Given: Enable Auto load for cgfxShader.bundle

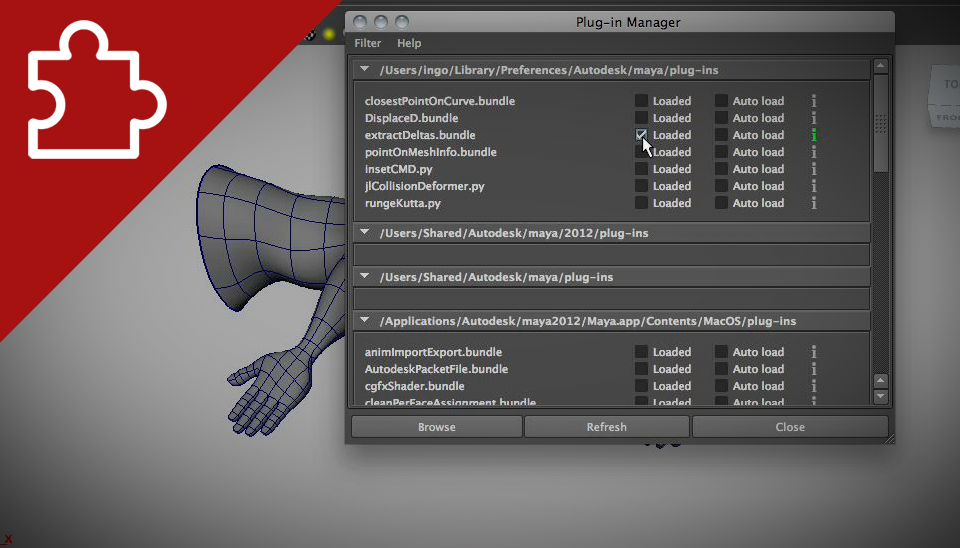Looking at the screenshot, I should tap(721, 386).
